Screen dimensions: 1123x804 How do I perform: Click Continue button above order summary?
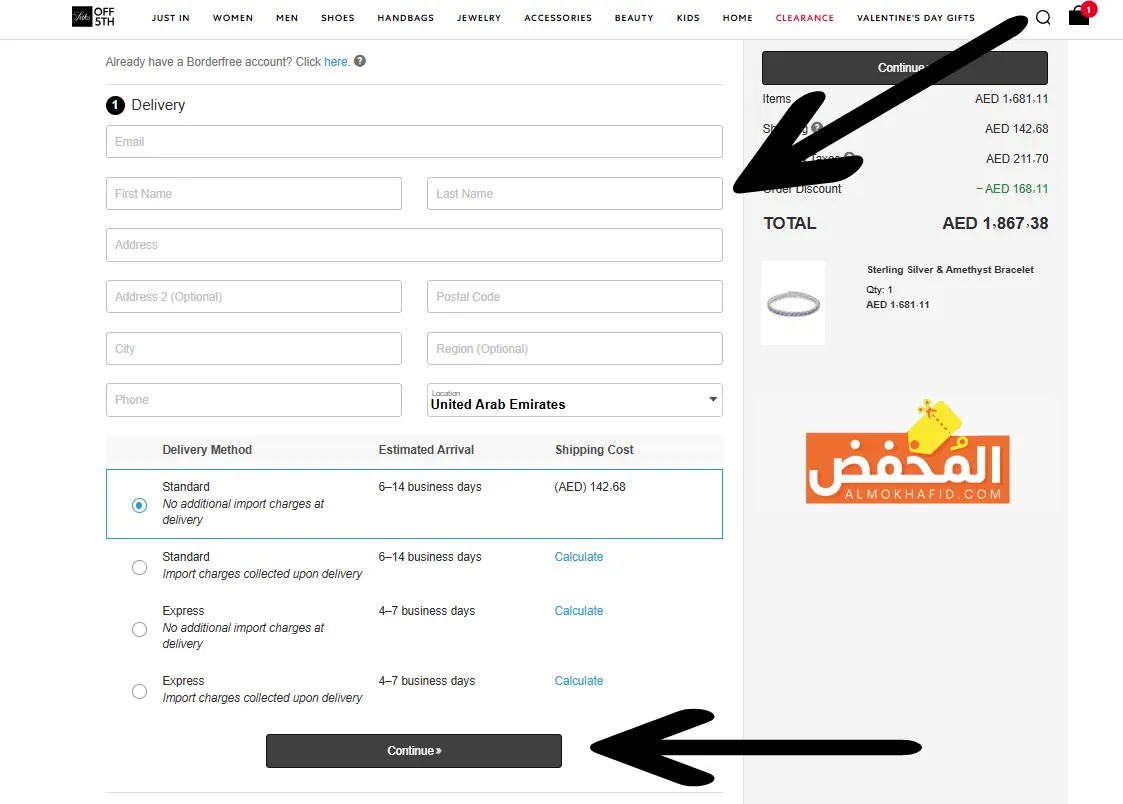tap(905, 68)
